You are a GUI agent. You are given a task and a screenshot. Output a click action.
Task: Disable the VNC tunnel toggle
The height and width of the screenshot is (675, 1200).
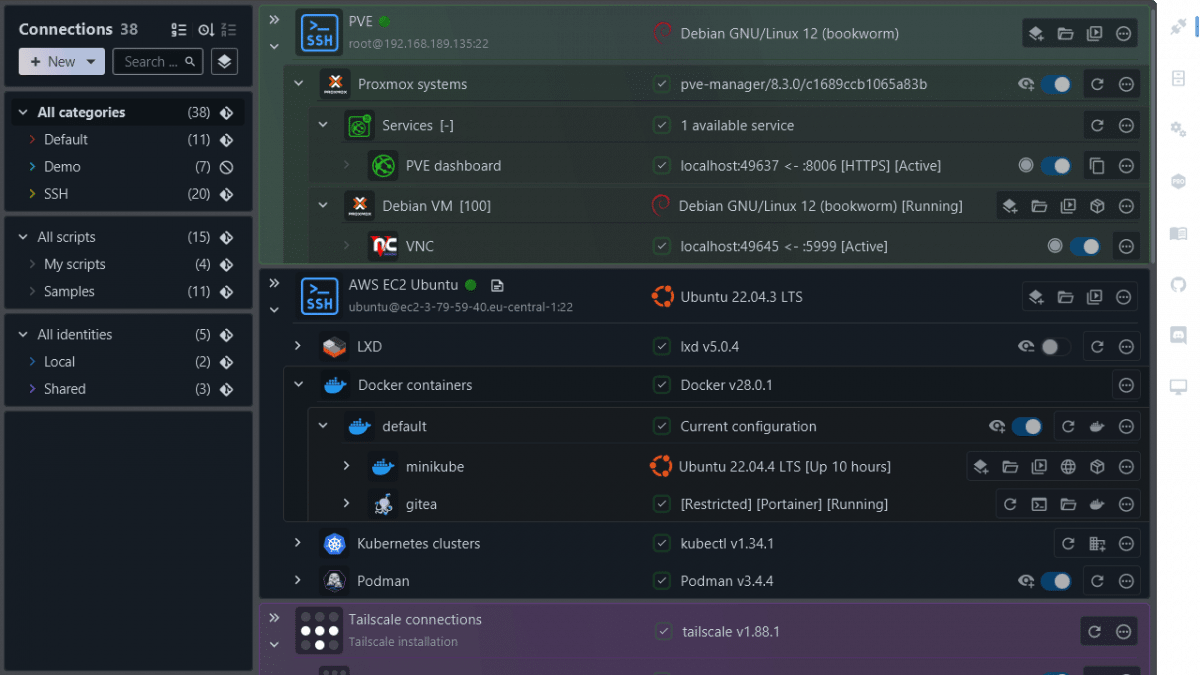point(1085,245)
